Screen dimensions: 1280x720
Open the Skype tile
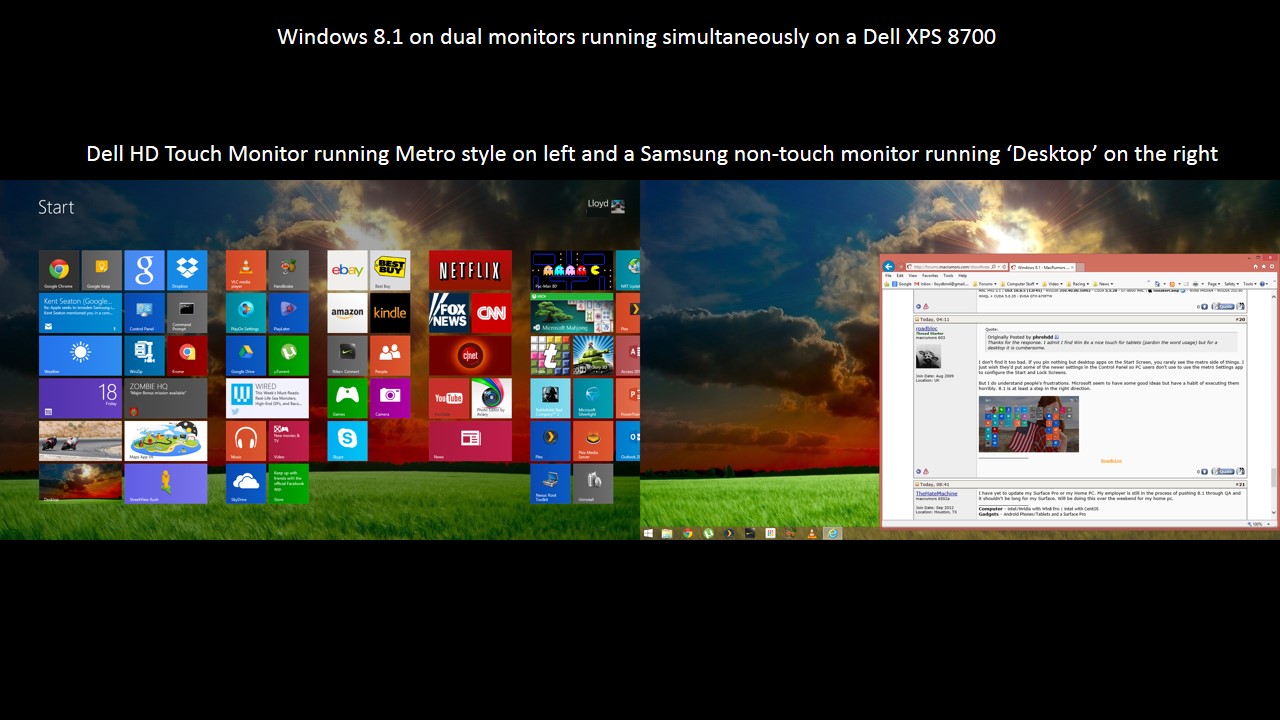pos(347,441)
